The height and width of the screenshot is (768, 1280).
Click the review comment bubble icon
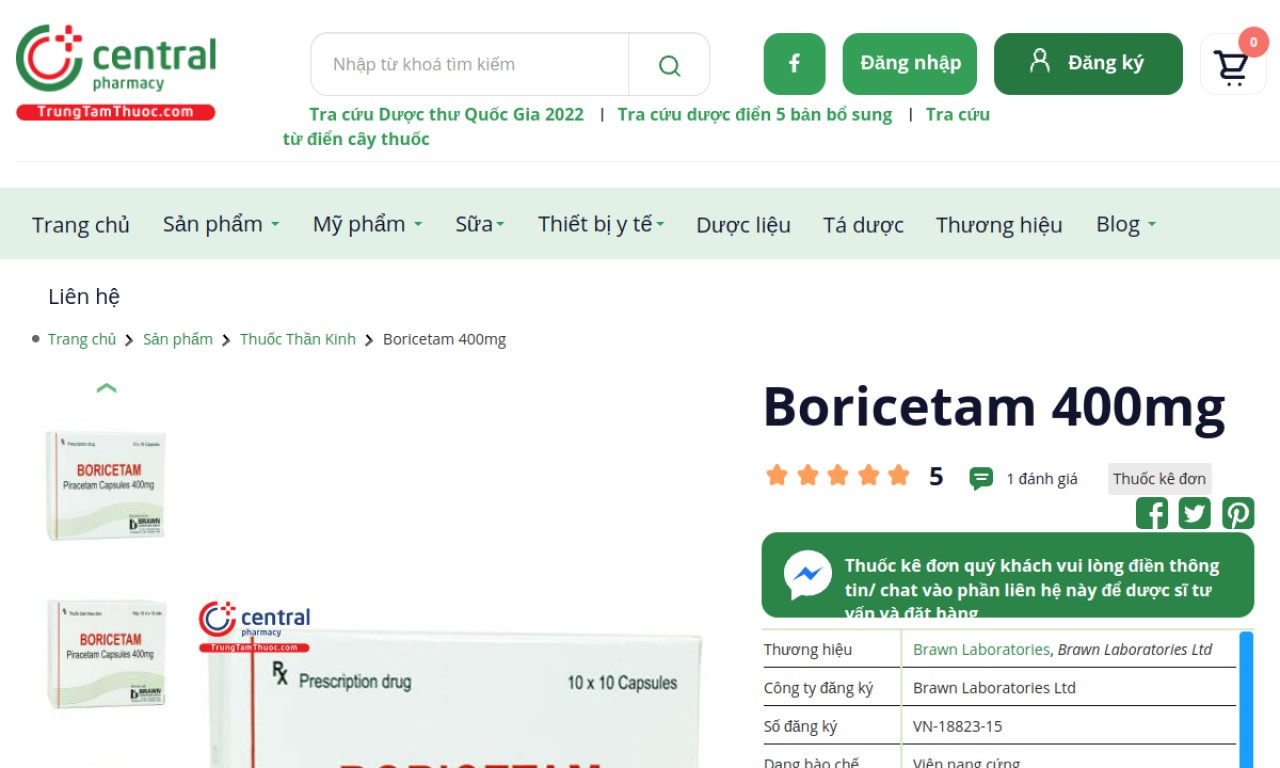tap(981, 479)
